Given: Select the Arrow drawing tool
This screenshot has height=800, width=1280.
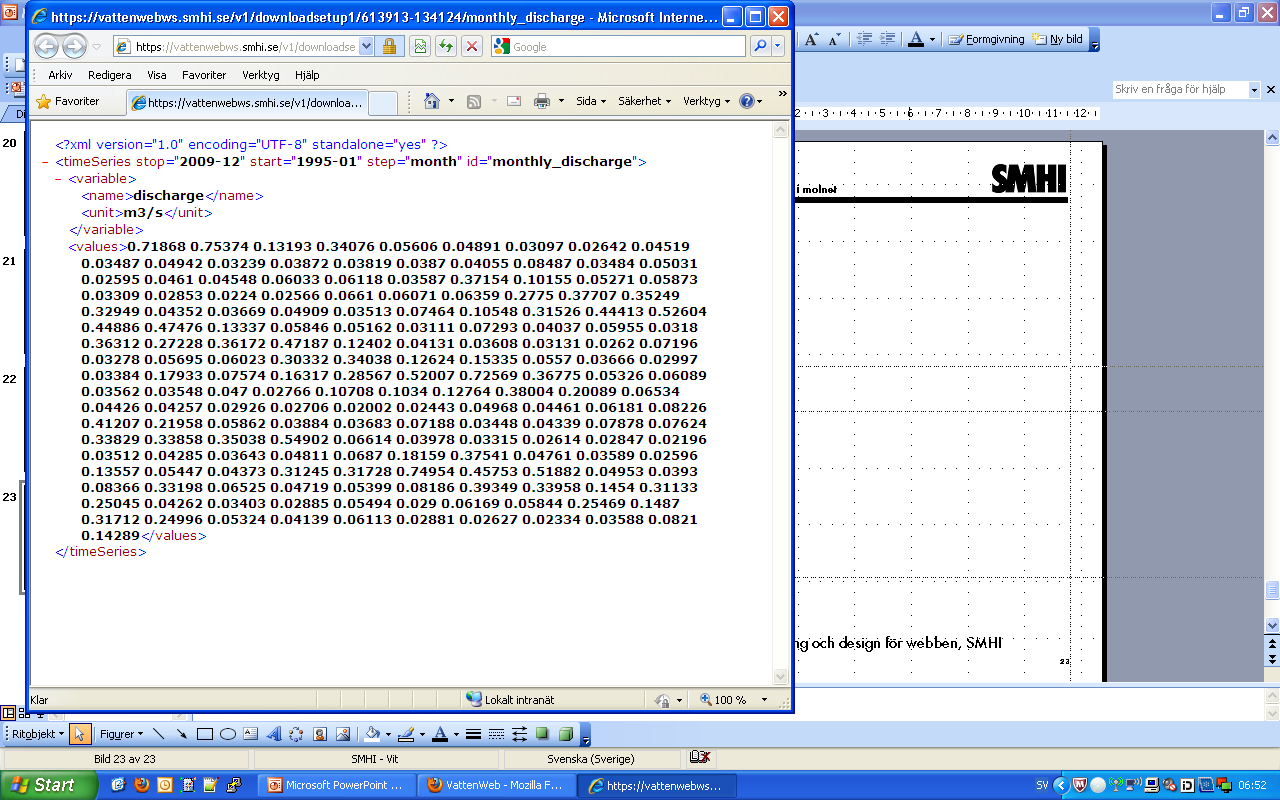Looking at the screenshot, I should 181,734.
